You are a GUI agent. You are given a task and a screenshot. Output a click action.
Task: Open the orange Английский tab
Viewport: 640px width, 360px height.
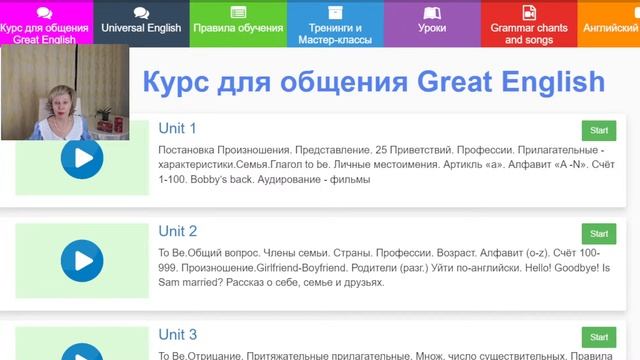609,24
